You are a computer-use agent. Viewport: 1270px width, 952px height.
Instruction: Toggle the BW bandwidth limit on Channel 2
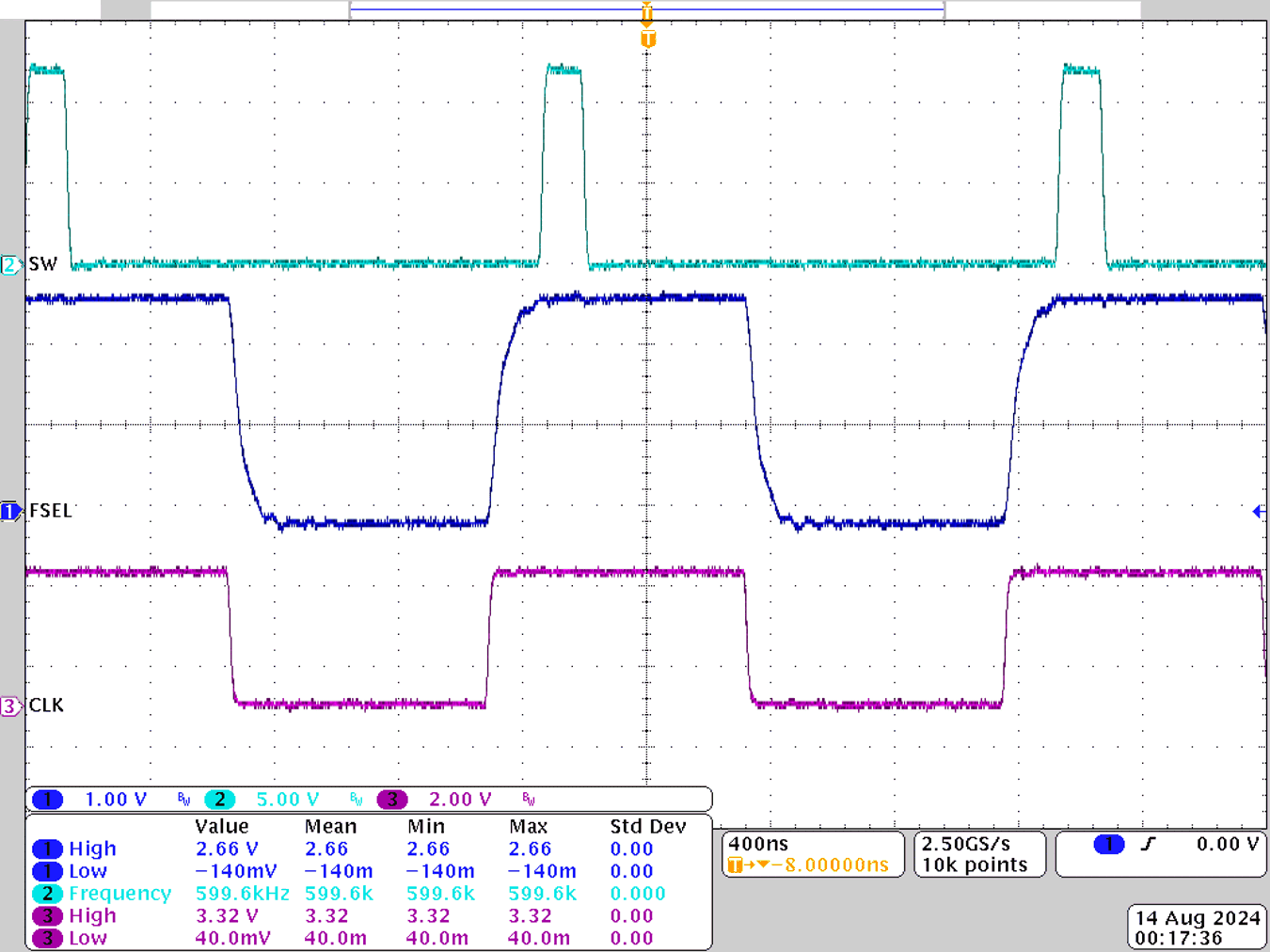pyautogui.click(x=354, y=799)
